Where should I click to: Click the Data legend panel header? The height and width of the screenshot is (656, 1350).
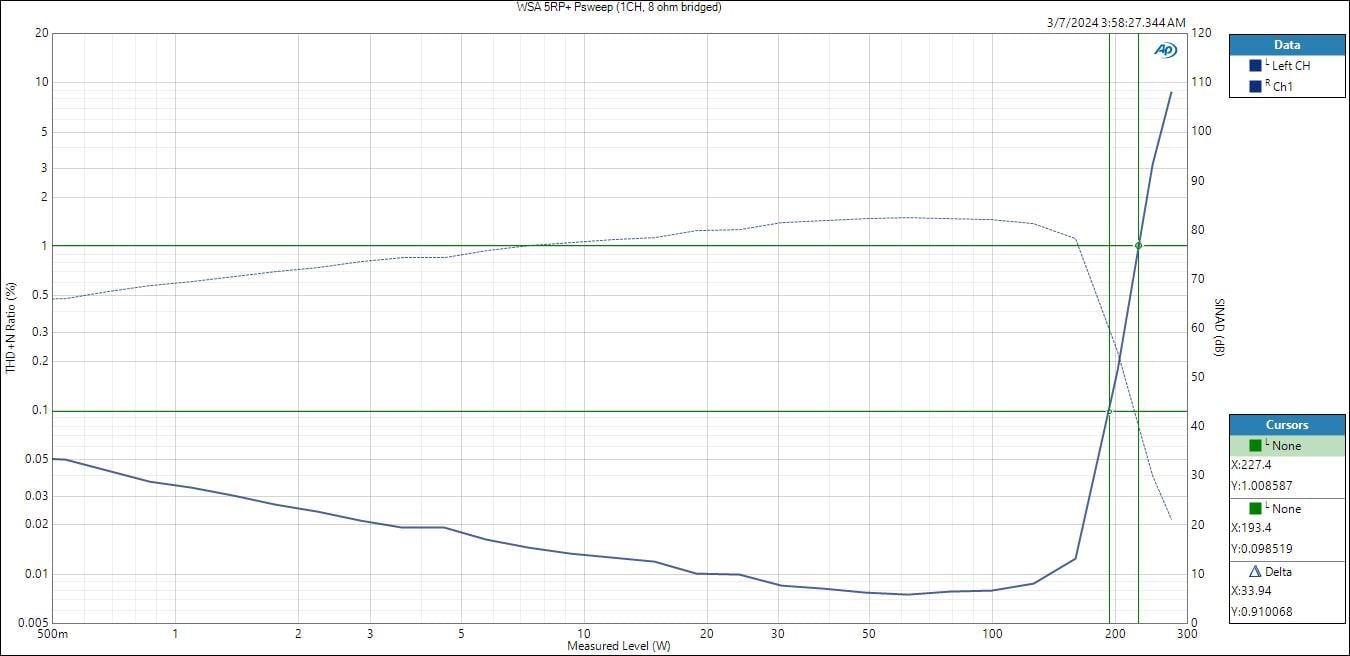point(1287,45)
